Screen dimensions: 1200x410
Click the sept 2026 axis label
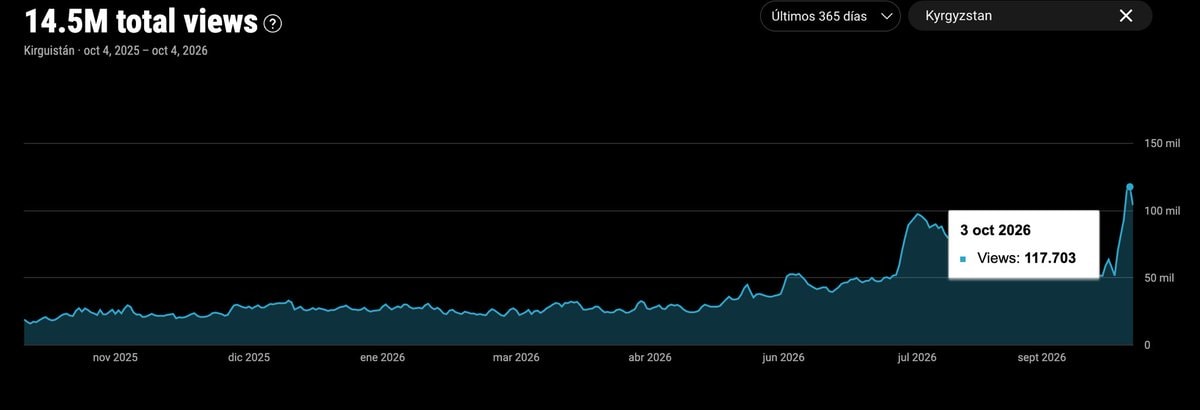[1042, 357]
